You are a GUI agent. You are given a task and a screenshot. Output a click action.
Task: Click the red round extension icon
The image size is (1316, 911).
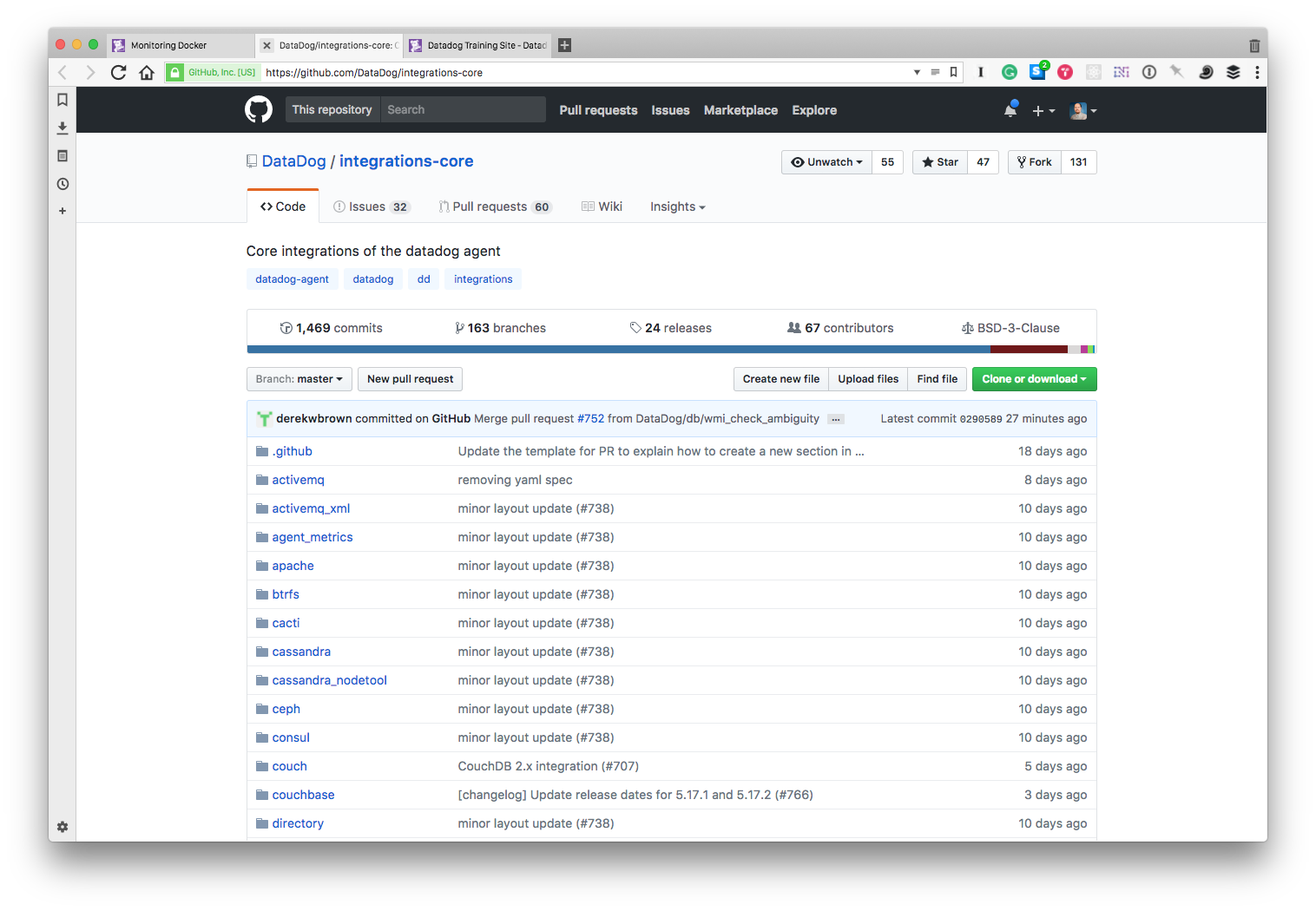tap(1065, 72)
